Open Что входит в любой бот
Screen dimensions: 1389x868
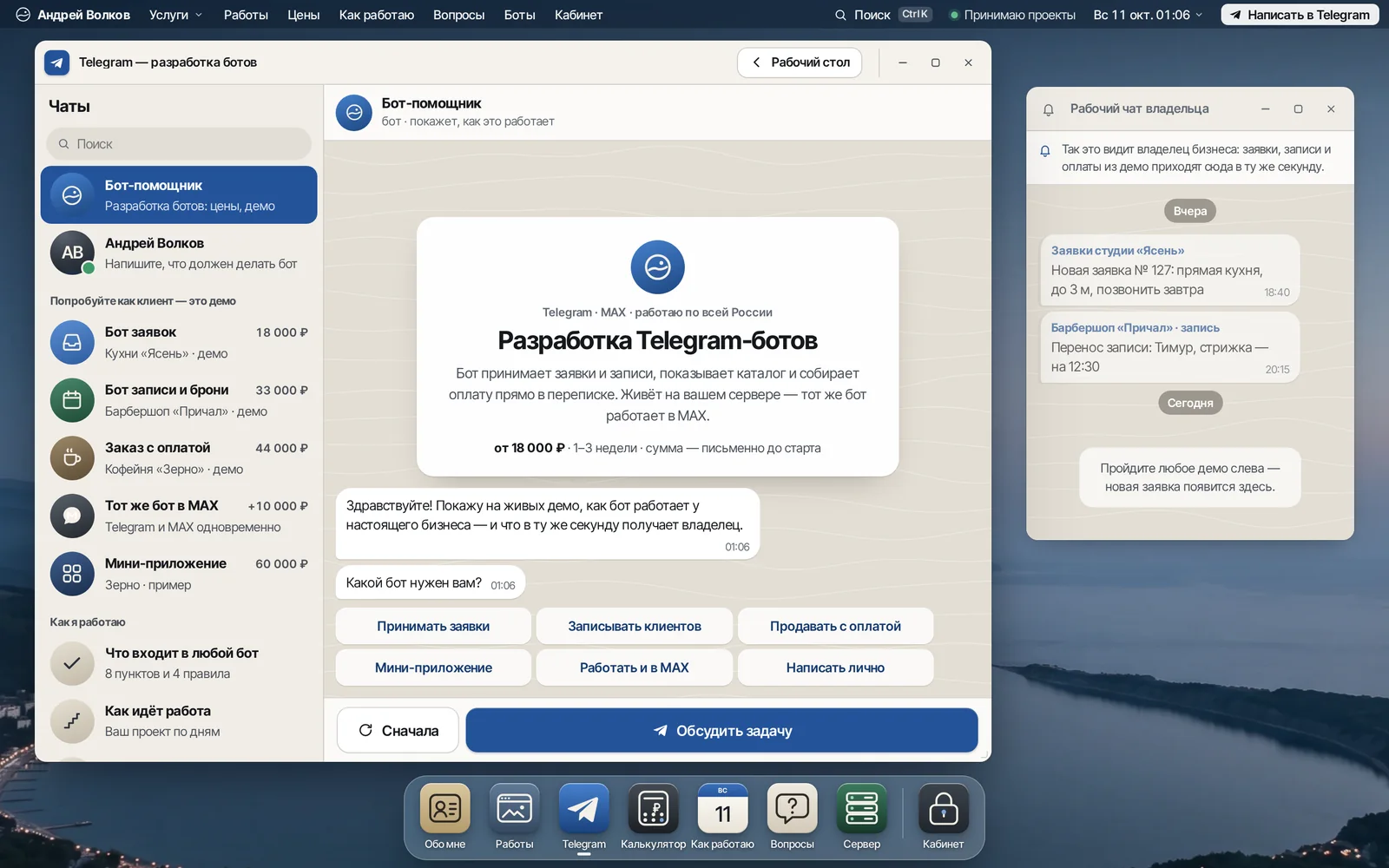pyautogui.click(x=179, y=663)
